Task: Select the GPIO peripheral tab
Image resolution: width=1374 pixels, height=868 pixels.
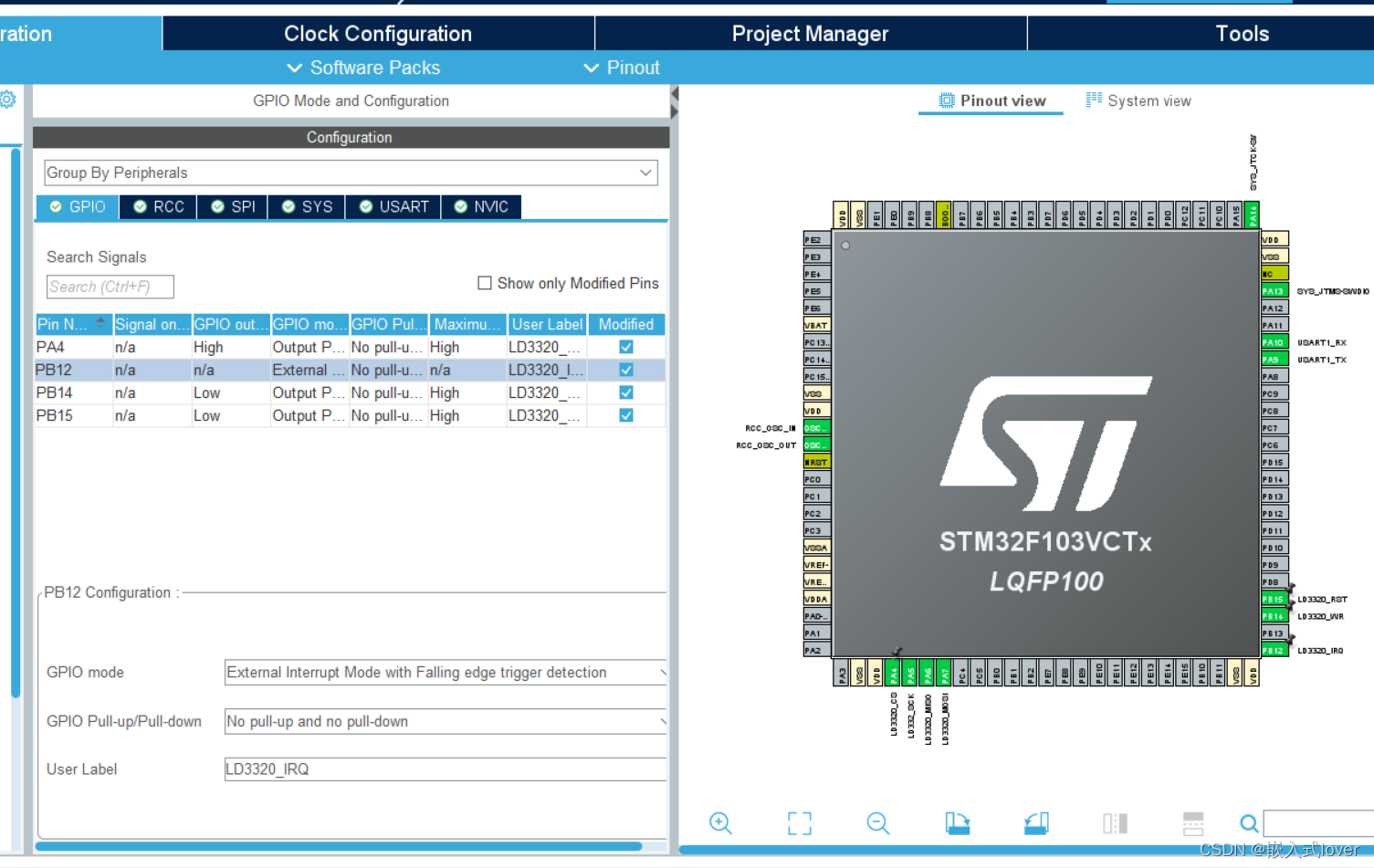Action: tap(78, 207)
